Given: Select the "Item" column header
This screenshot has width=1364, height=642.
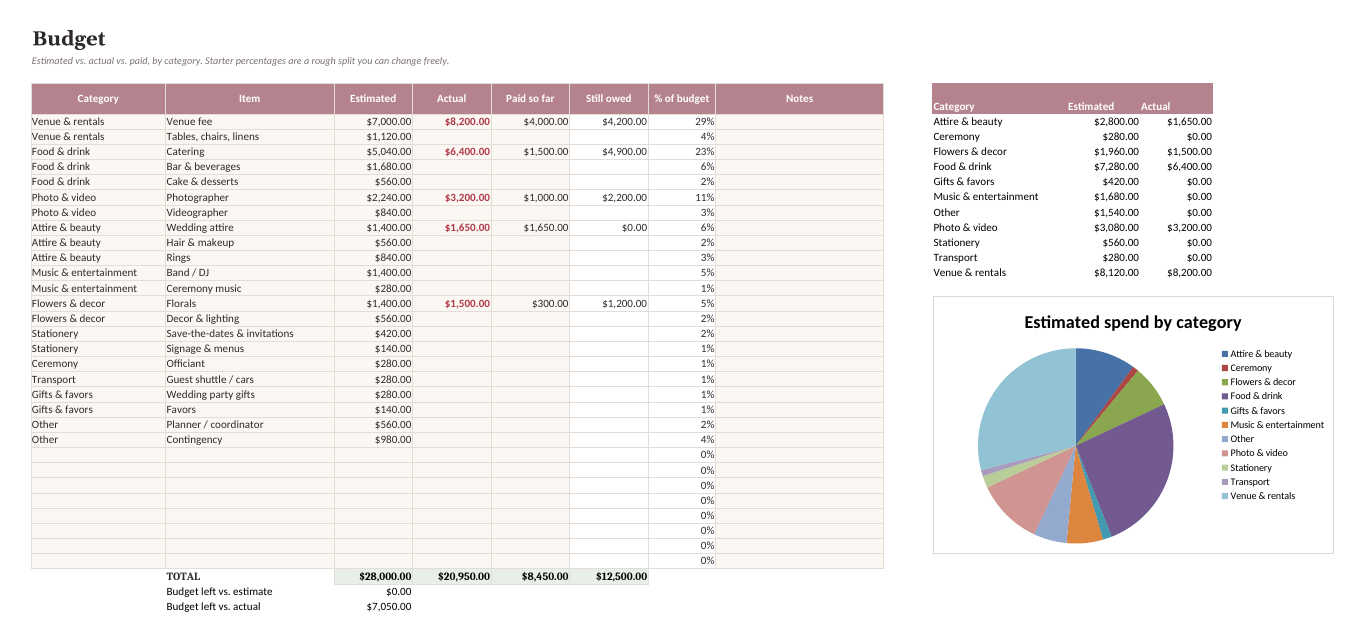Looking at the screenshot, I should [x=250, y=99].
